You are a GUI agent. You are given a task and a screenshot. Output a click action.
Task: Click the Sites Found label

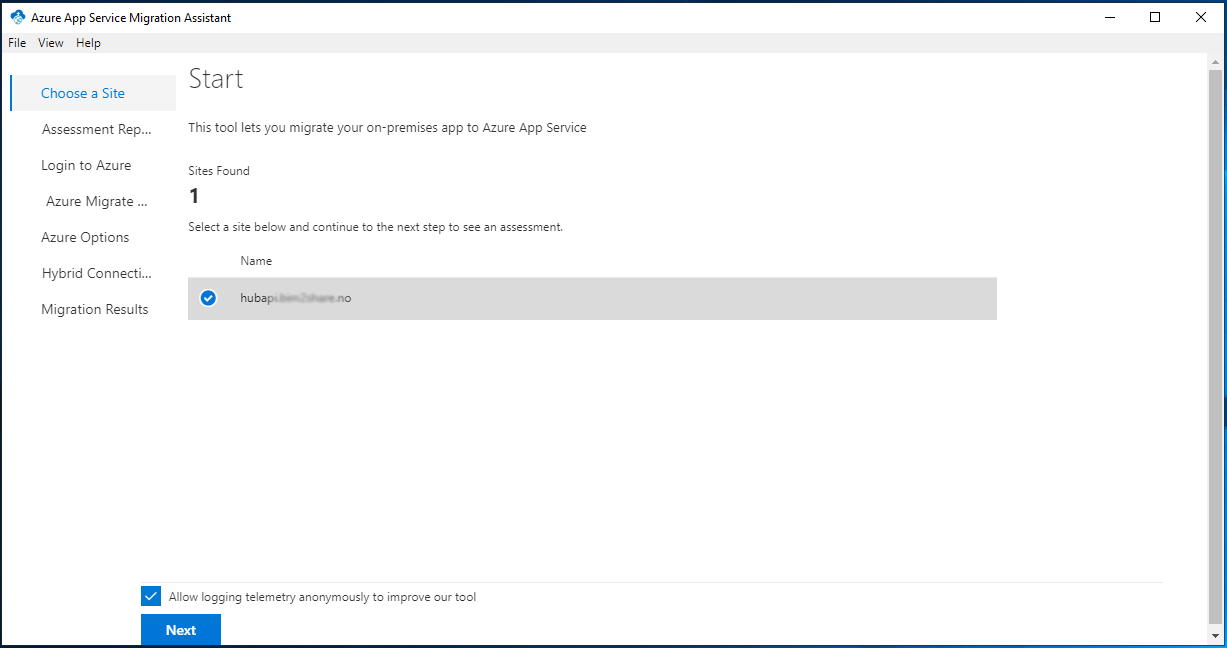[x=219, y=171]
